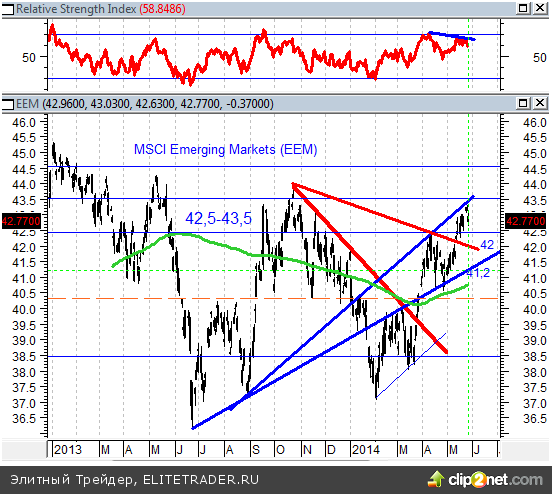
Task: Click the right 42.7700 price marker
Action: point(526,221)
